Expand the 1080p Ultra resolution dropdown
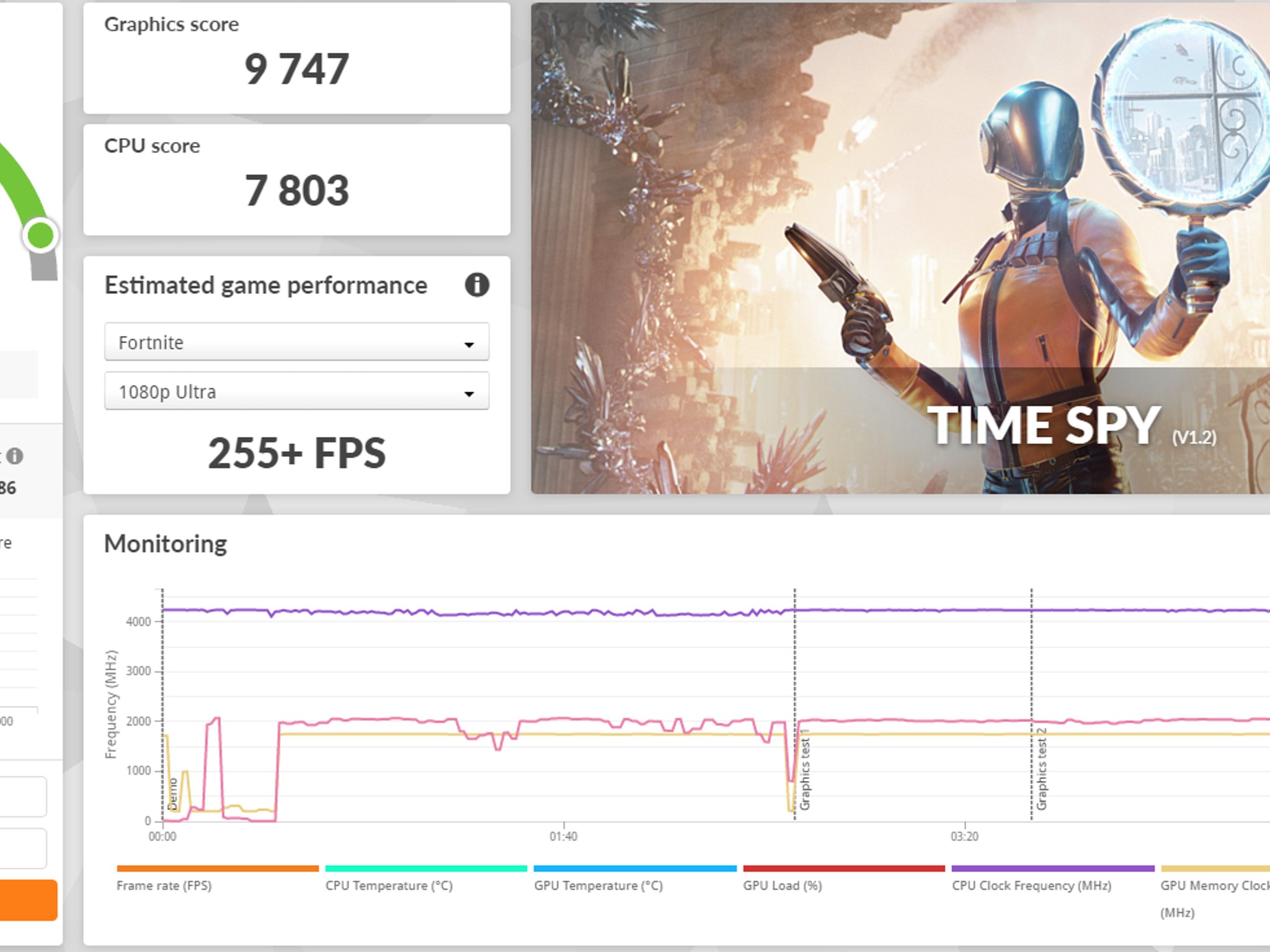The image size is (1270, 952). coord(296,392)
